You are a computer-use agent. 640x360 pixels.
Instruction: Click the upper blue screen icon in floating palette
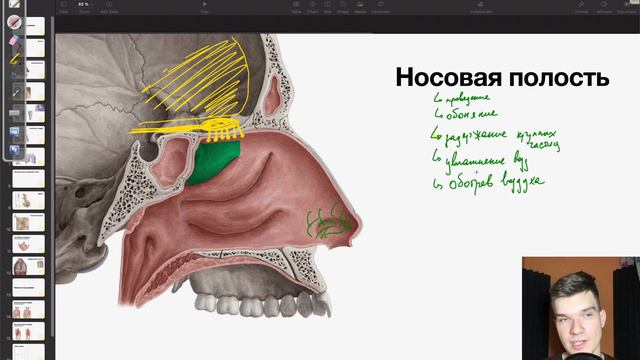pos(14,132)
